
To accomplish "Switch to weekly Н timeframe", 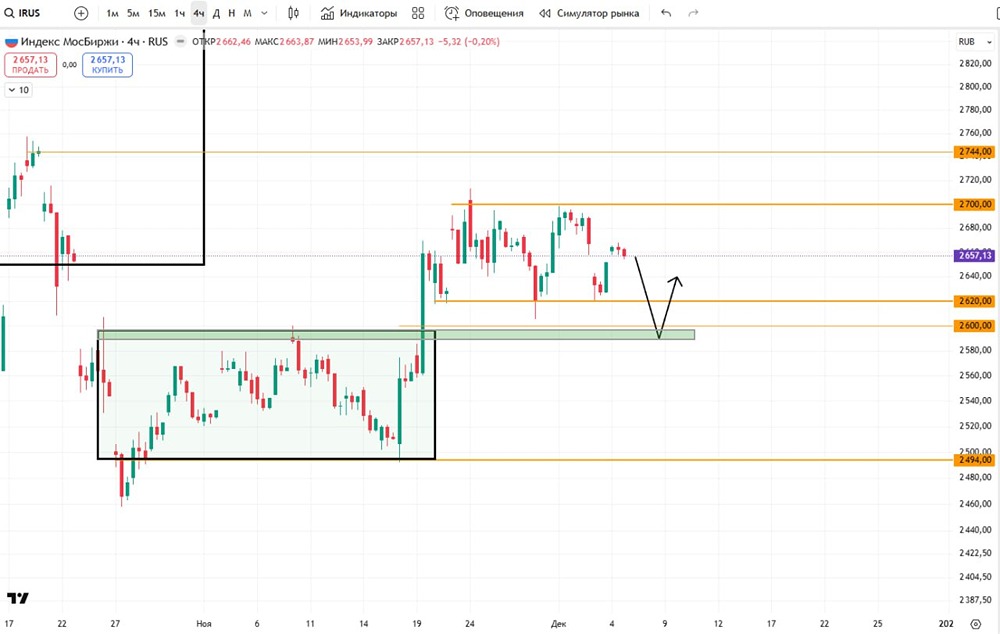I will pos(232,13).
